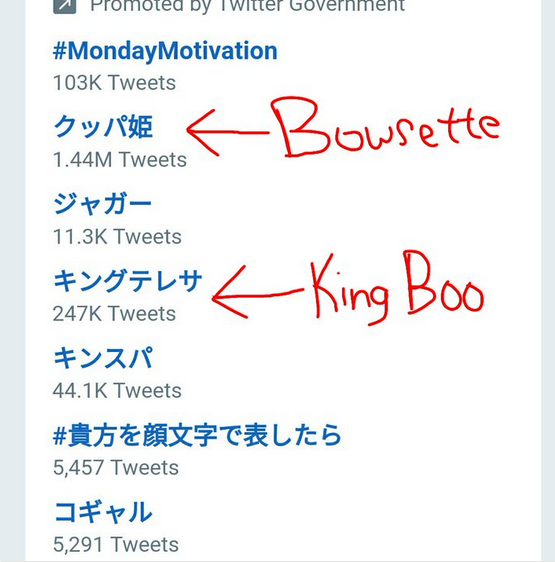
Task: Click the 11.3K Tweets count
Action: point(117,237)
